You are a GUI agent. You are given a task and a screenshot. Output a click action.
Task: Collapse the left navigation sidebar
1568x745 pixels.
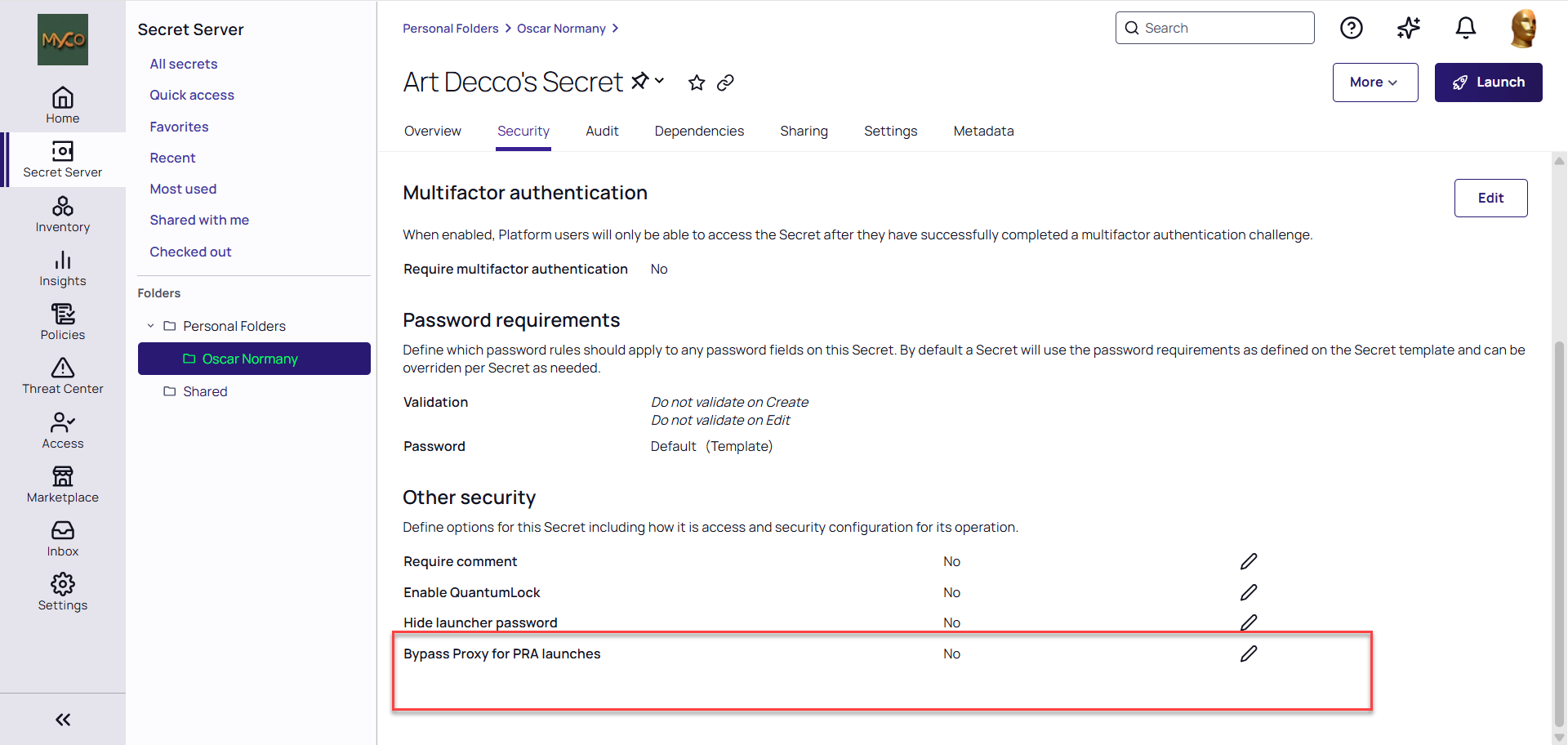pos(63,720)
